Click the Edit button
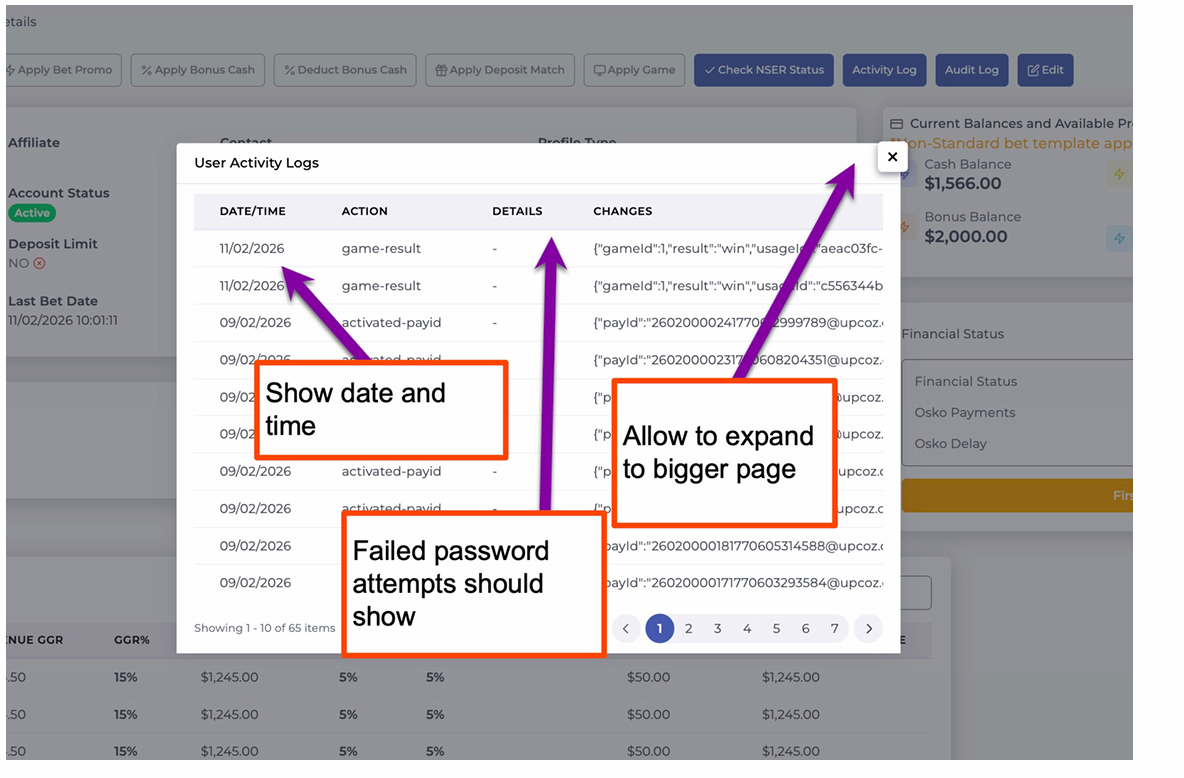 (x=1045, y=70)
